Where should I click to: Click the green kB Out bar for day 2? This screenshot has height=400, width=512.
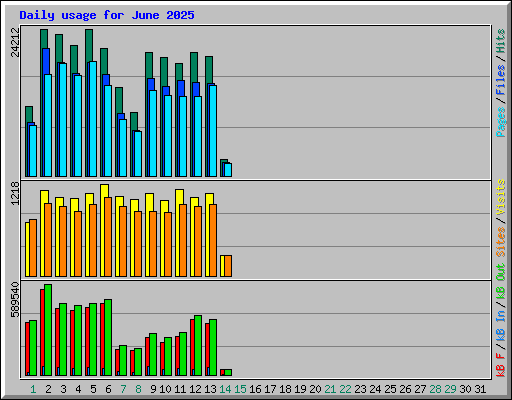(48, 330)
